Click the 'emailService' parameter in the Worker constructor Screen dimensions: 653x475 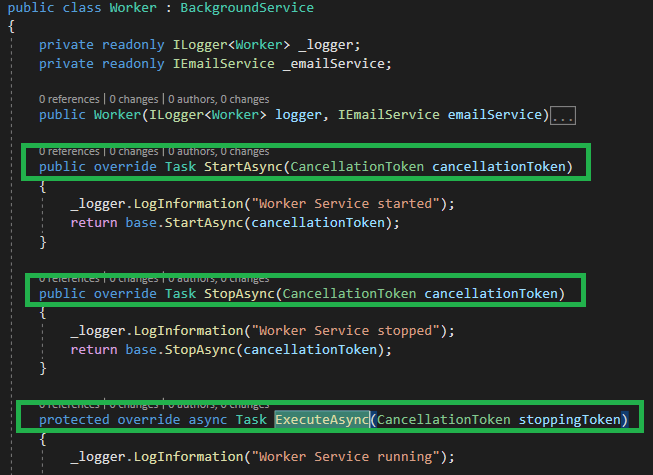tap(495, 114)
